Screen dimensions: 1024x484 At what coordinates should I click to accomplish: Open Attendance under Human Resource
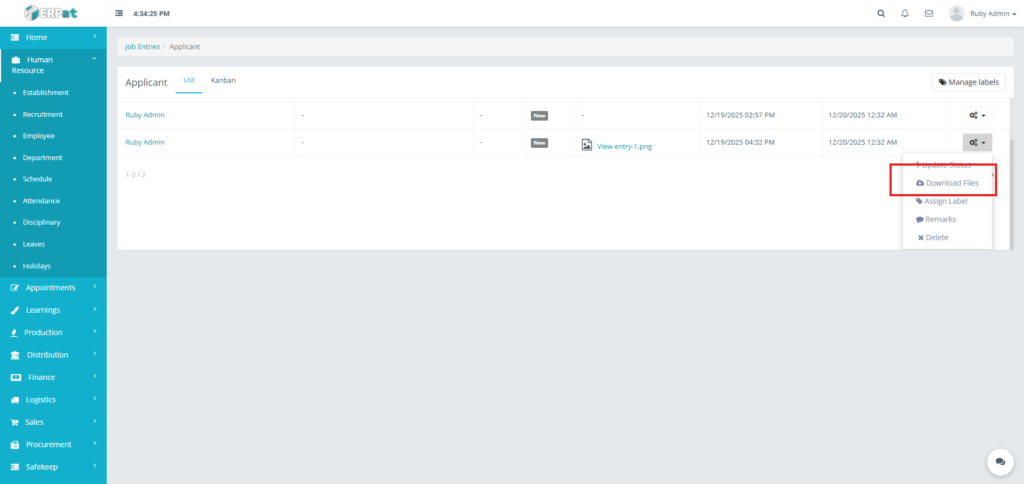[41, 201]
